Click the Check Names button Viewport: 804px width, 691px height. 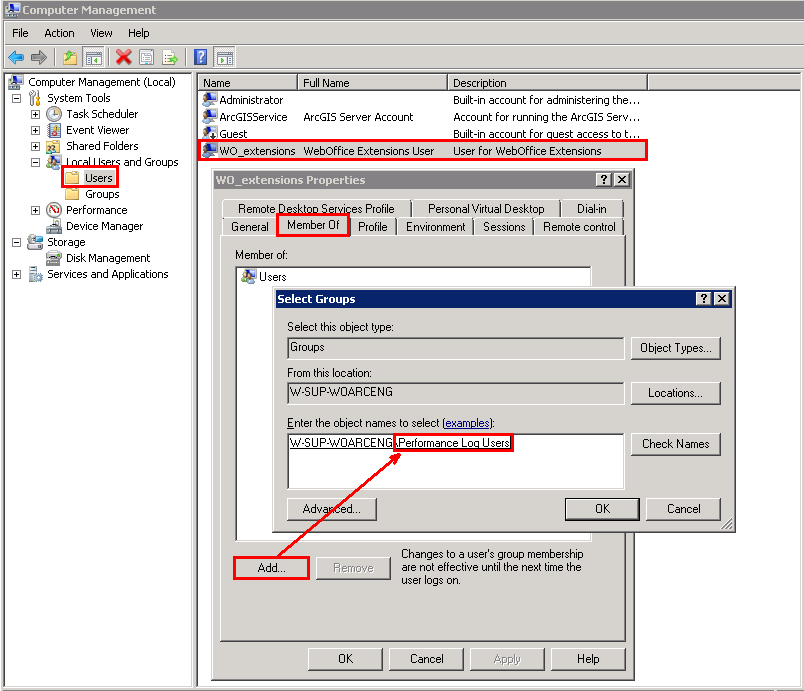676,444
